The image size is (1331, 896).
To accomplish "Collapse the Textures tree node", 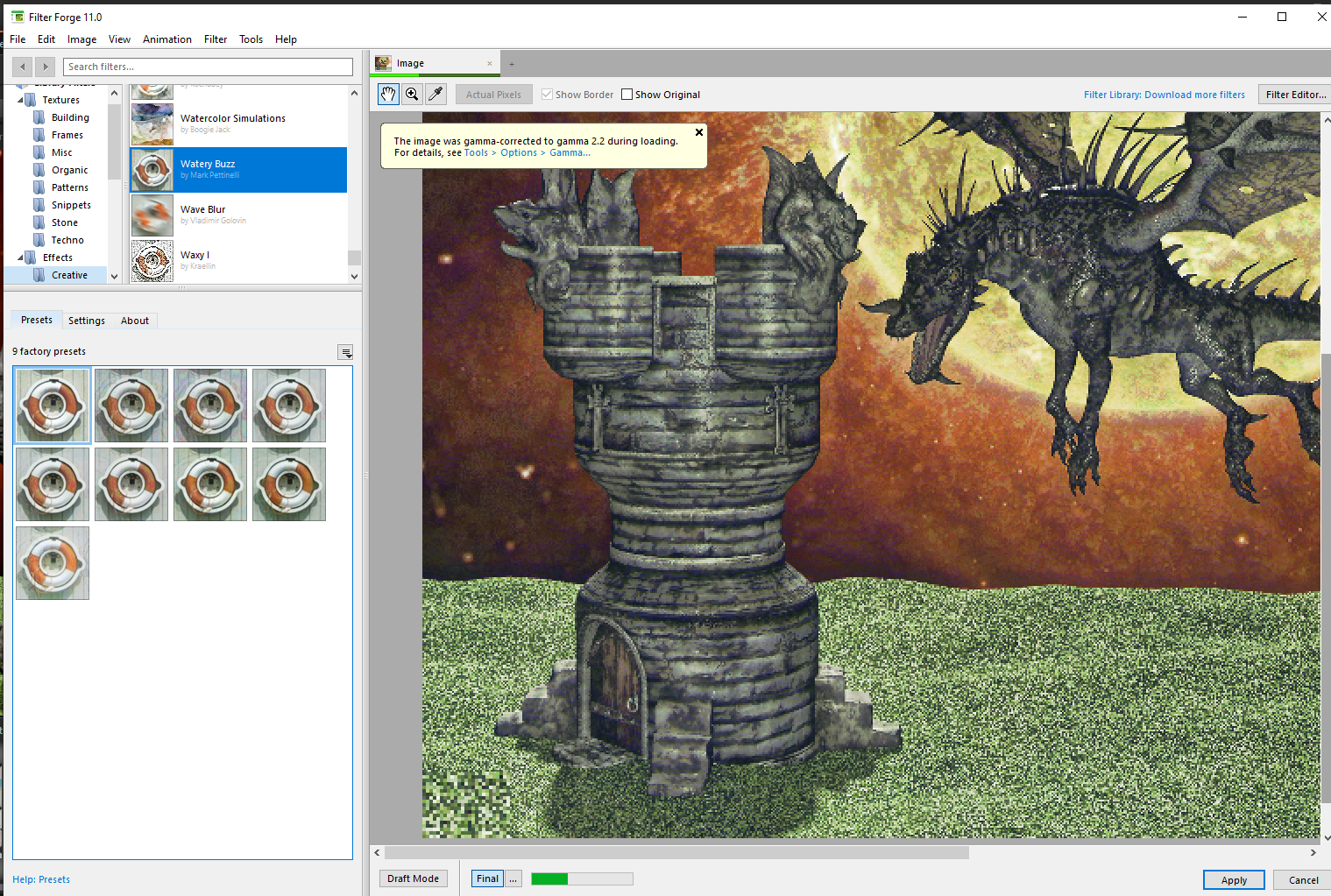I will (20, 100).
